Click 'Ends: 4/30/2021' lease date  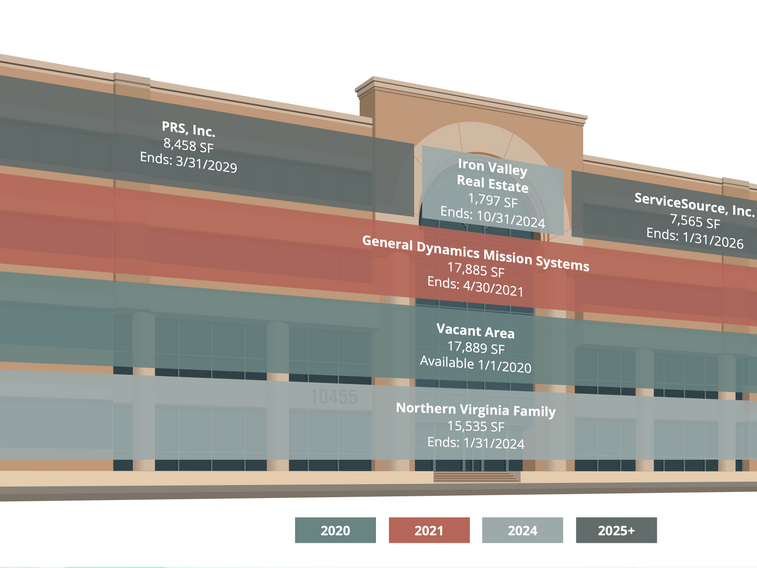476,286
